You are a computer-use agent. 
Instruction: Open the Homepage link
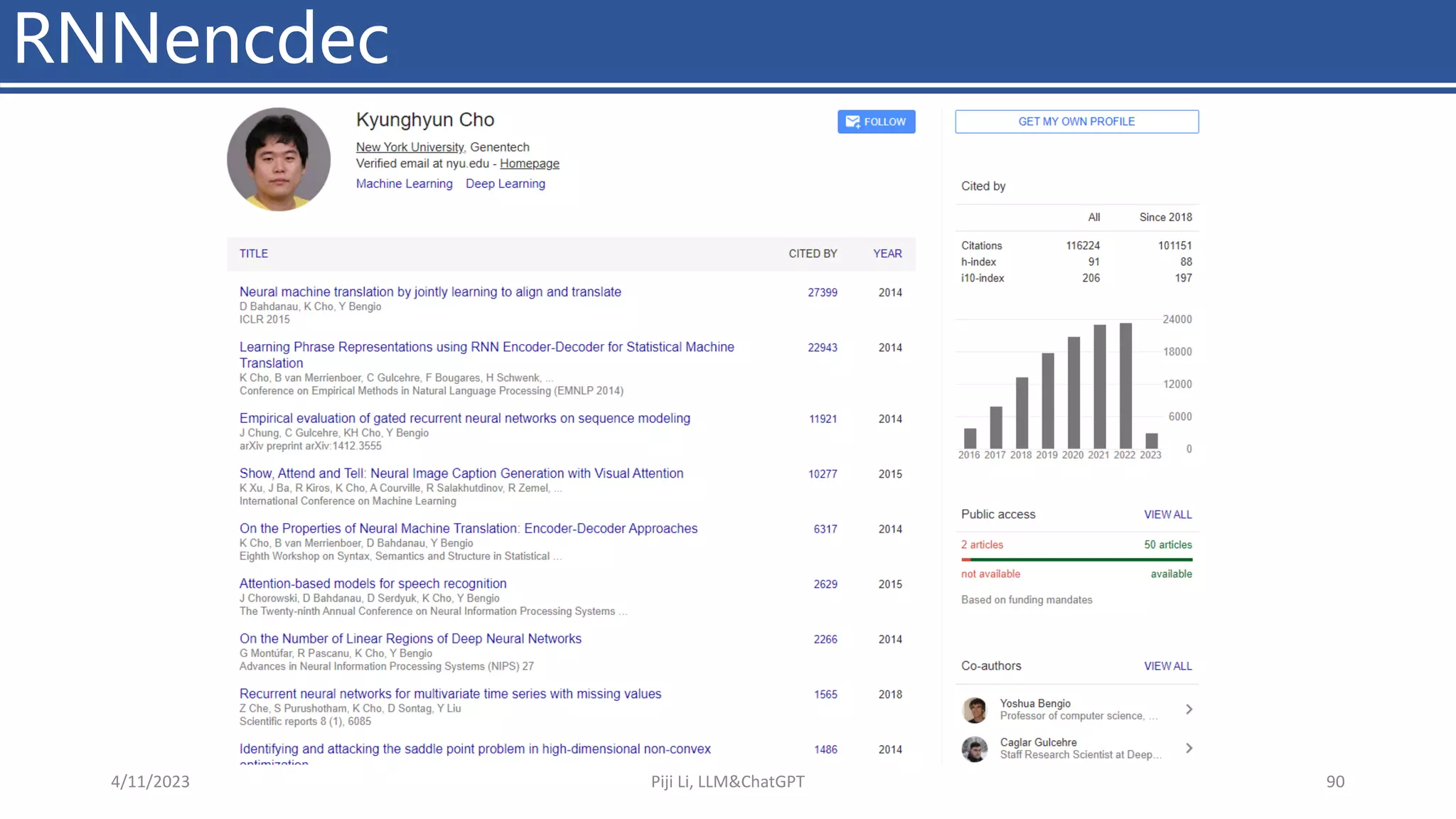tap(529, 164)
